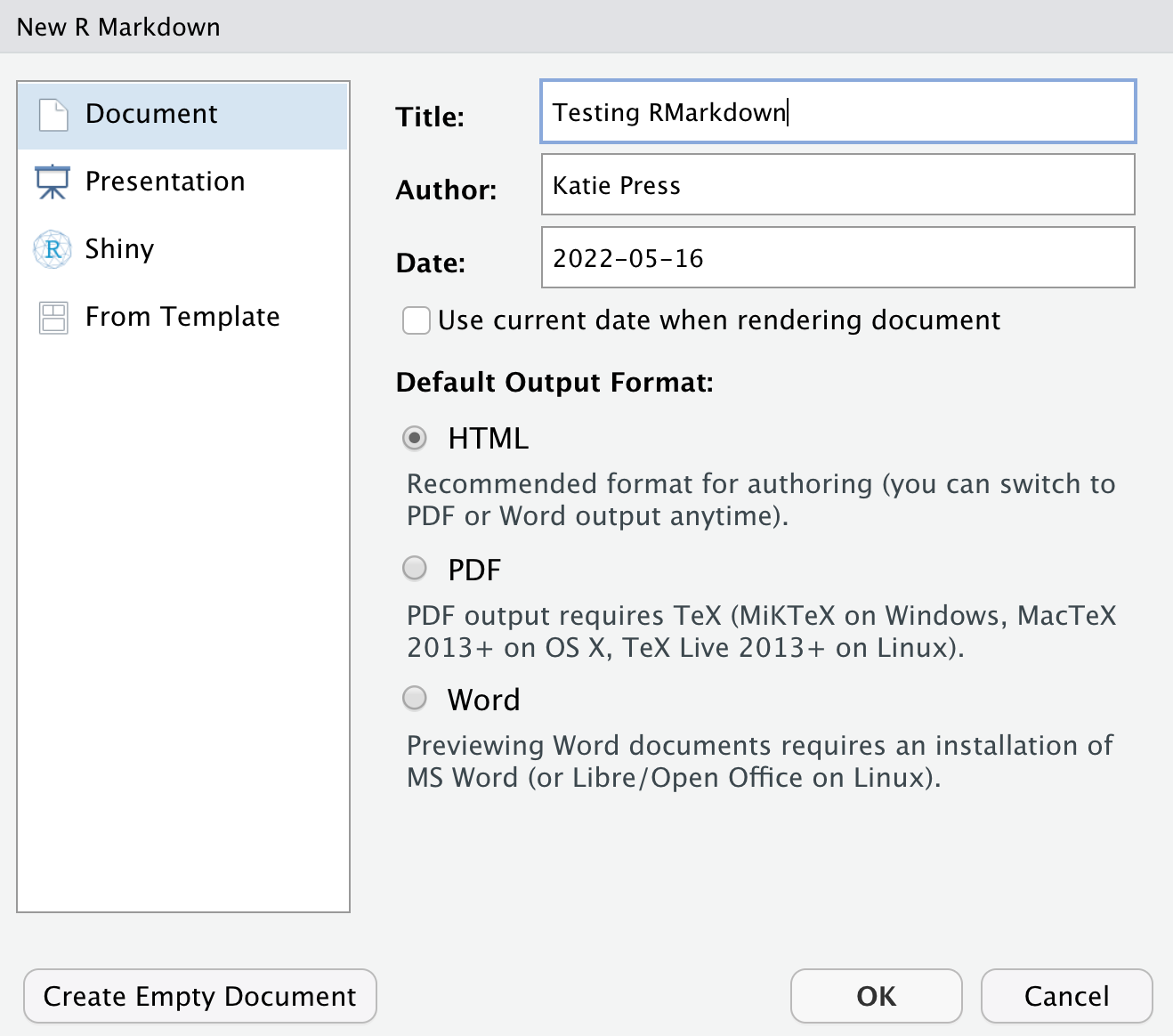Click the HTML format label
The width and height of the screenshot is (1173, 1036).
[x=489, y=439]
